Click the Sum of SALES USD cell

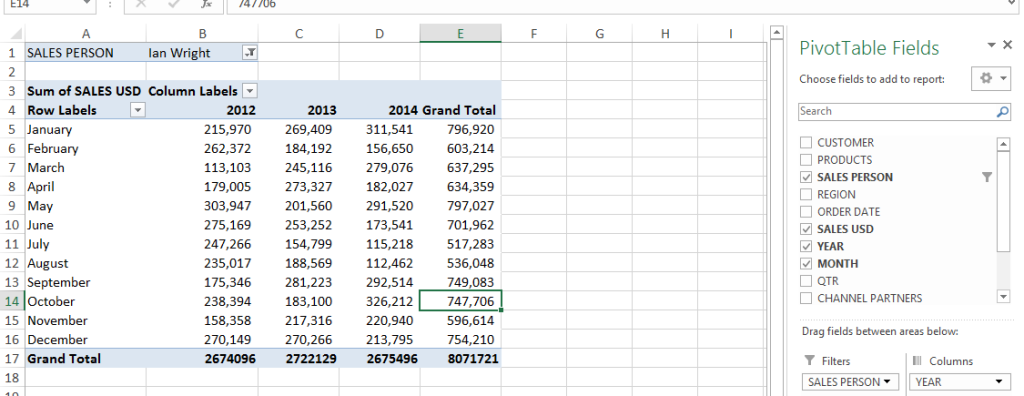(86, 91)
